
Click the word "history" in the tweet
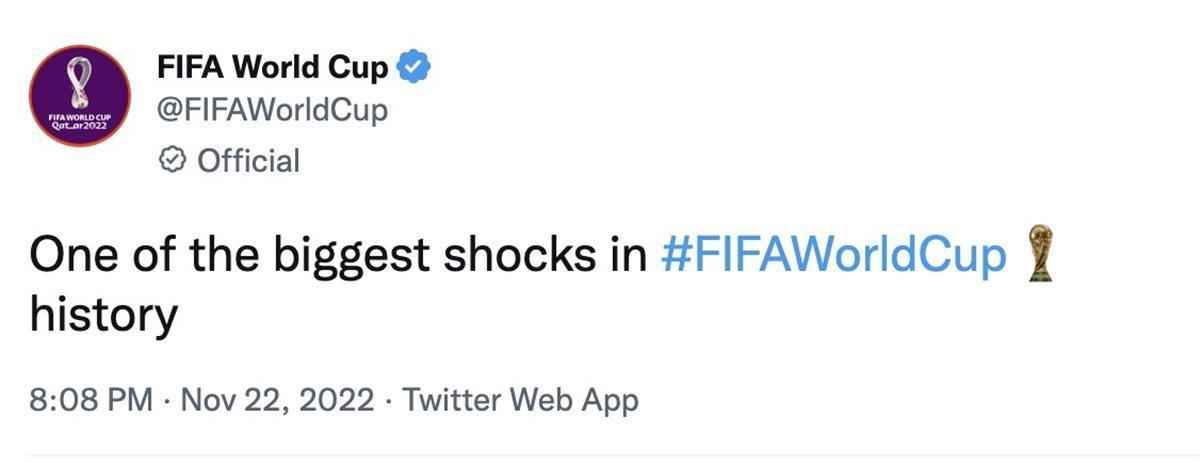tap(103, 316)
